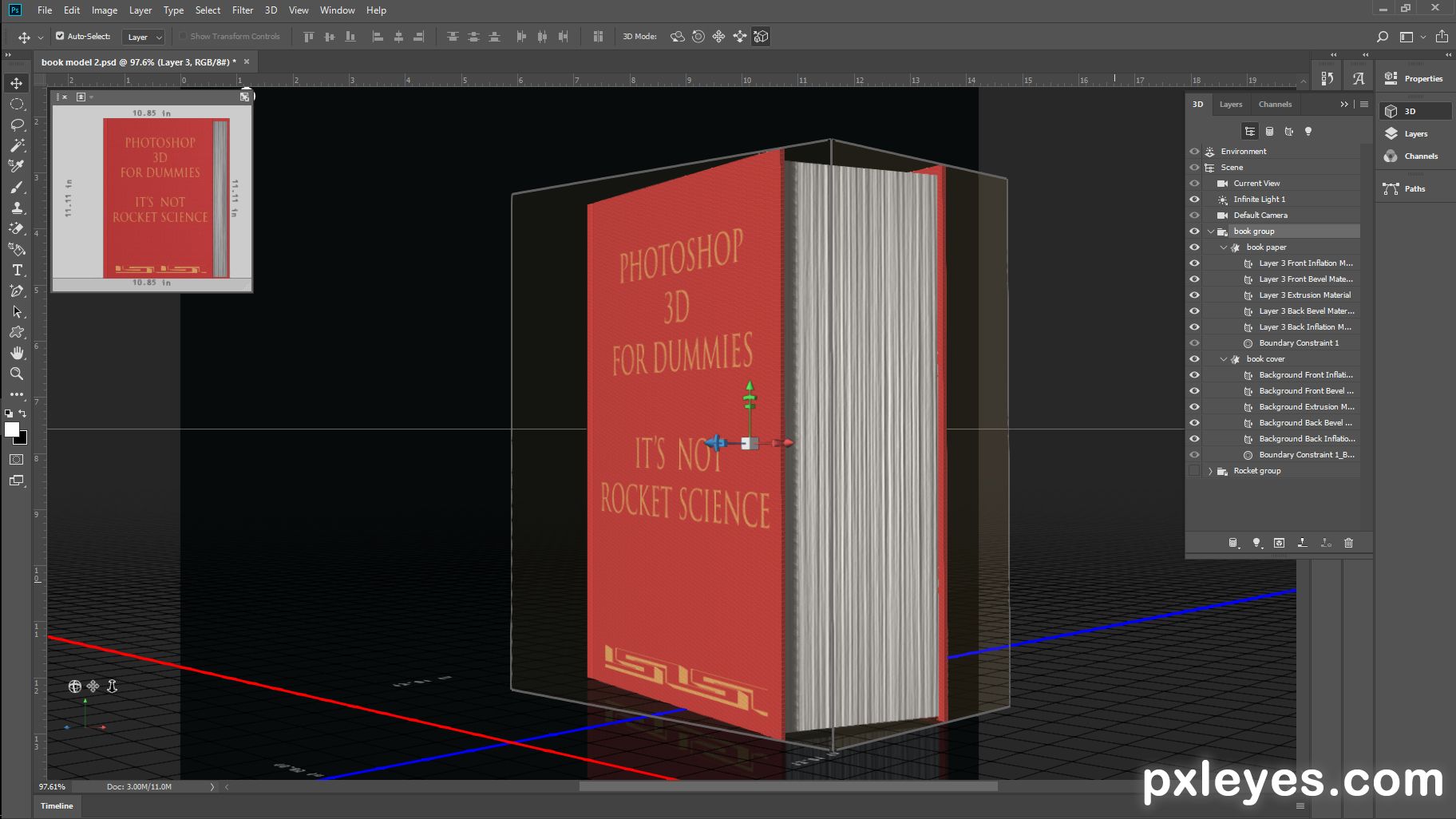Collapse 3D panel group with double arrows
The height and width of the screenshot is (819, 1456).
coord(1344,105)
